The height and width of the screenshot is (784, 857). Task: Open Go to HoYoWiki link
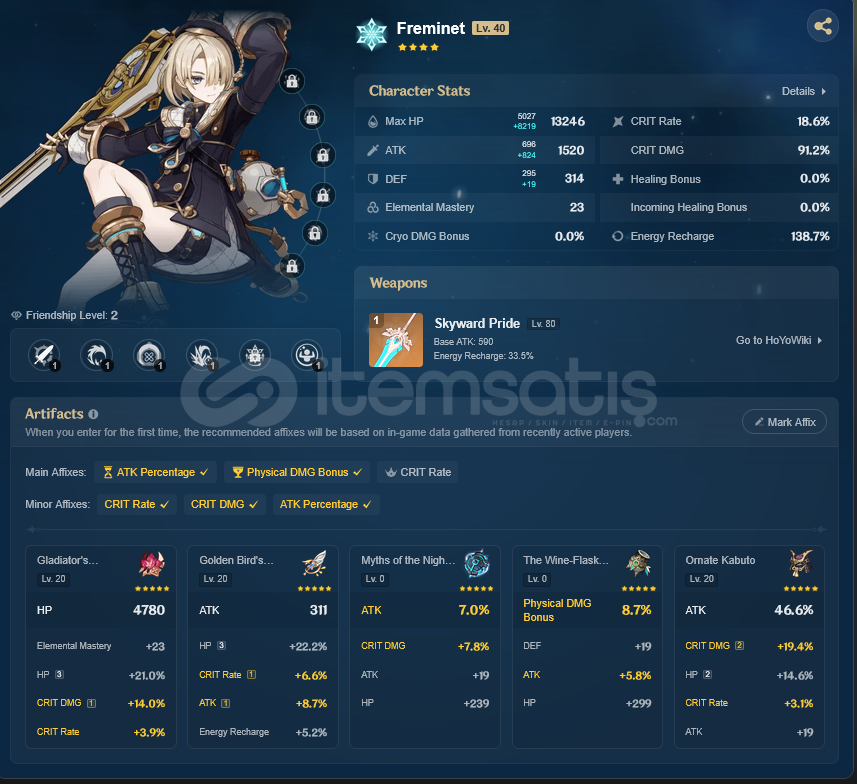pyautogui.click(x=778, y=340)
